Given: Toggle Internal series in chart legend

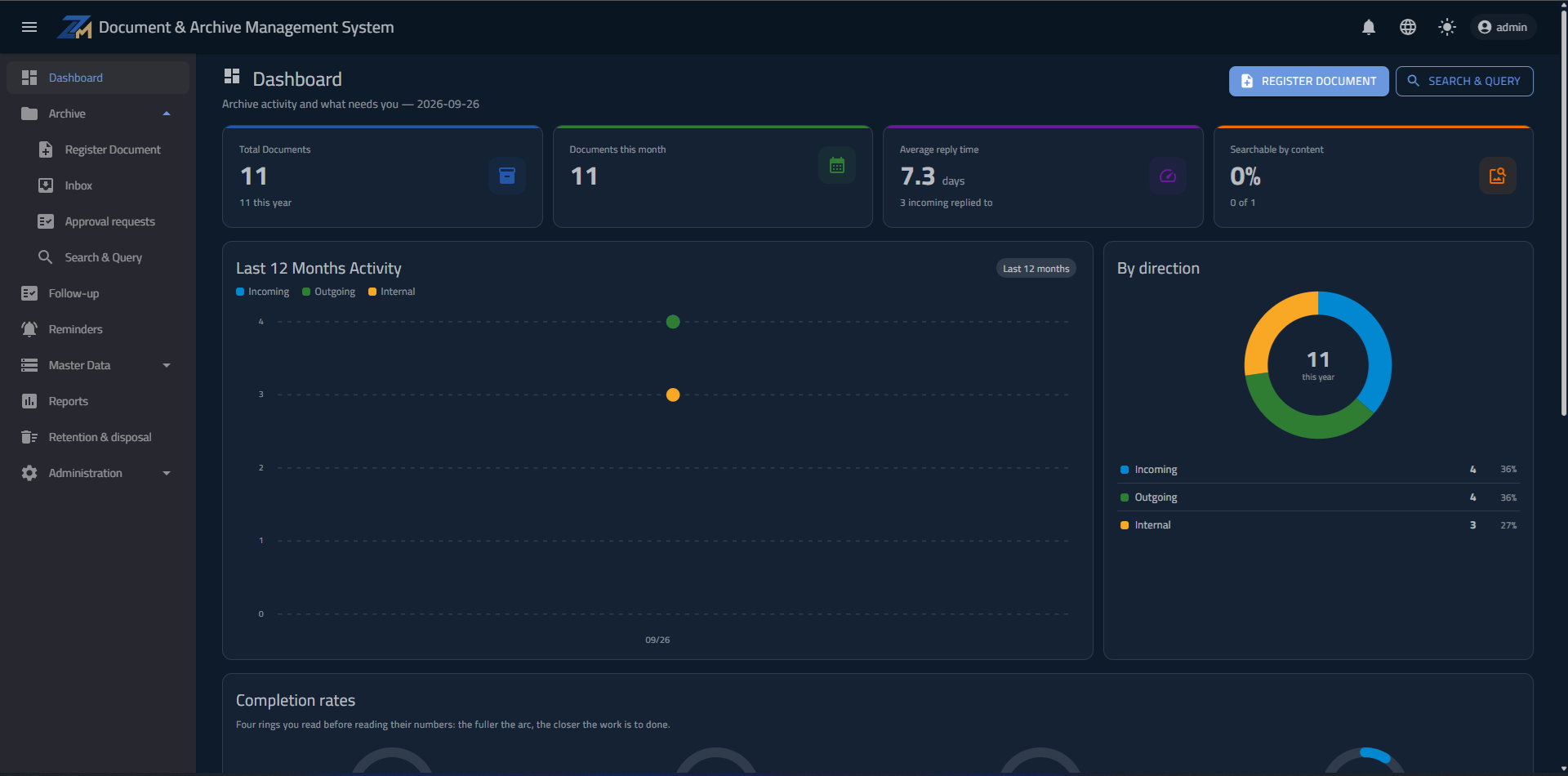Looking at the screenshot, I should [x=392, y=292].
